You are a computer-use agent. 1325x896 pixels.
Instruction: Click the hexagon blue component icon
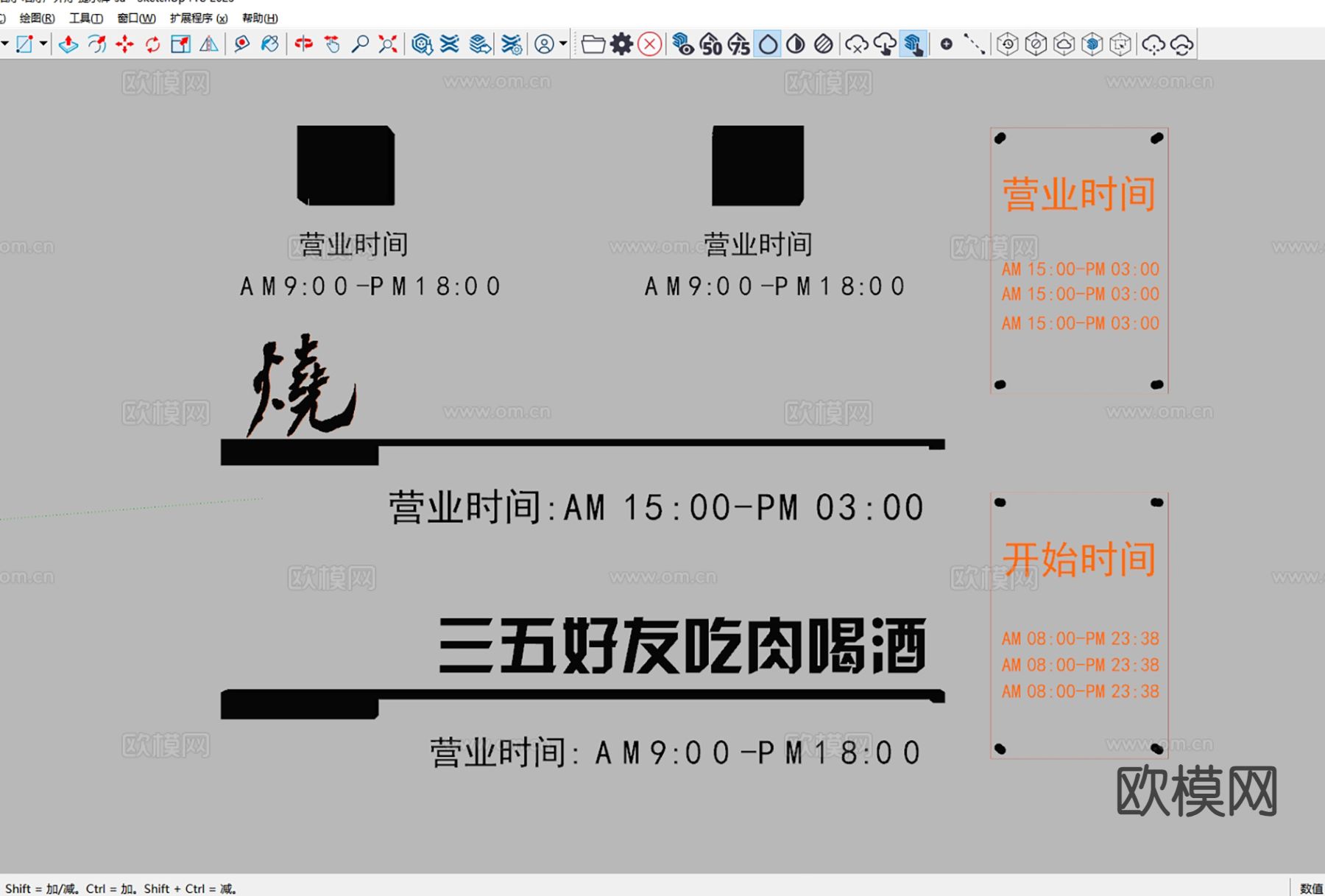[x=1092, y=44]
